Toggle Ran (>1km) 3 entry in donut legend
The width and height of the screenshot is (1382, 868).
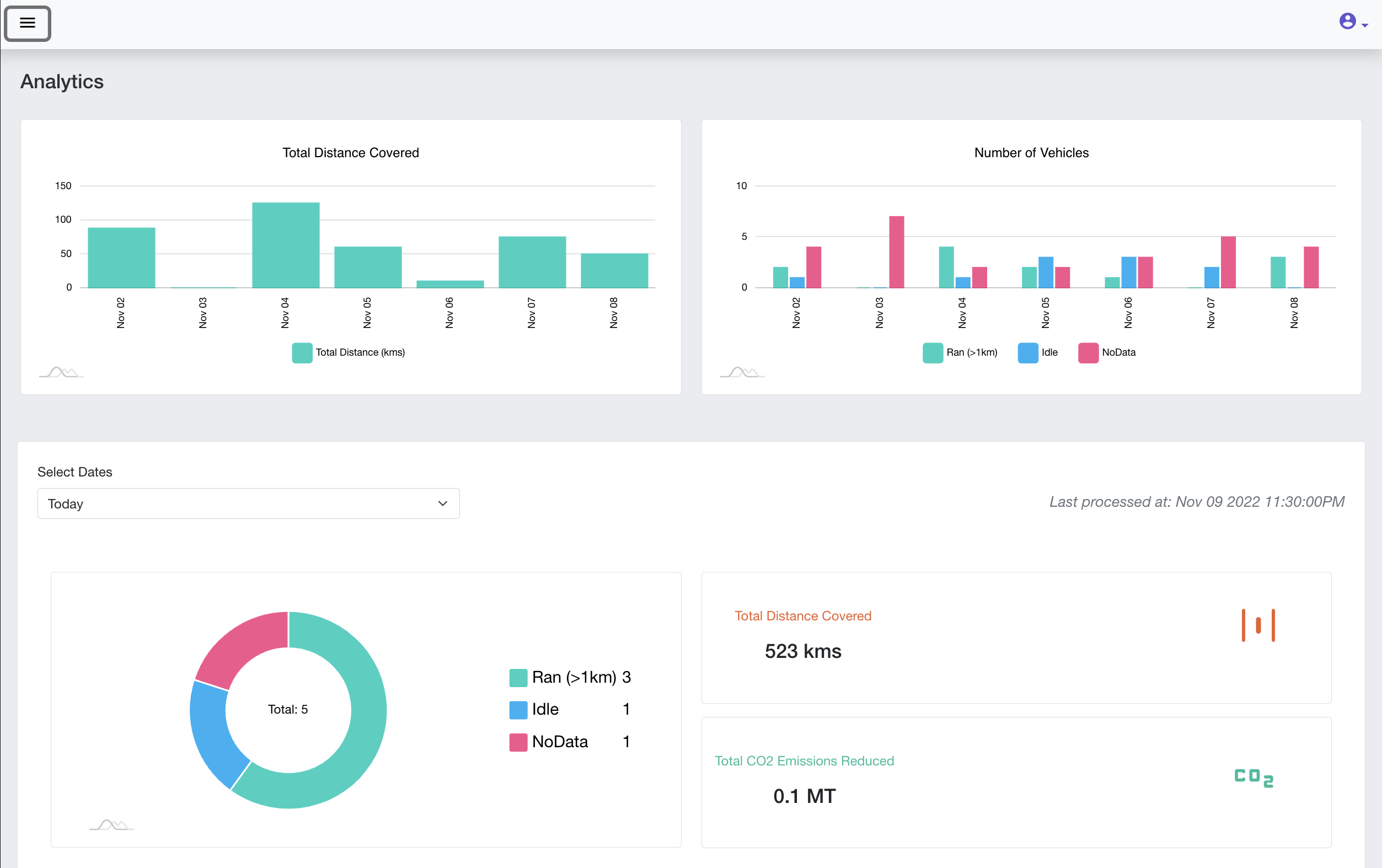pyautogui.click(x=570, y=677)
